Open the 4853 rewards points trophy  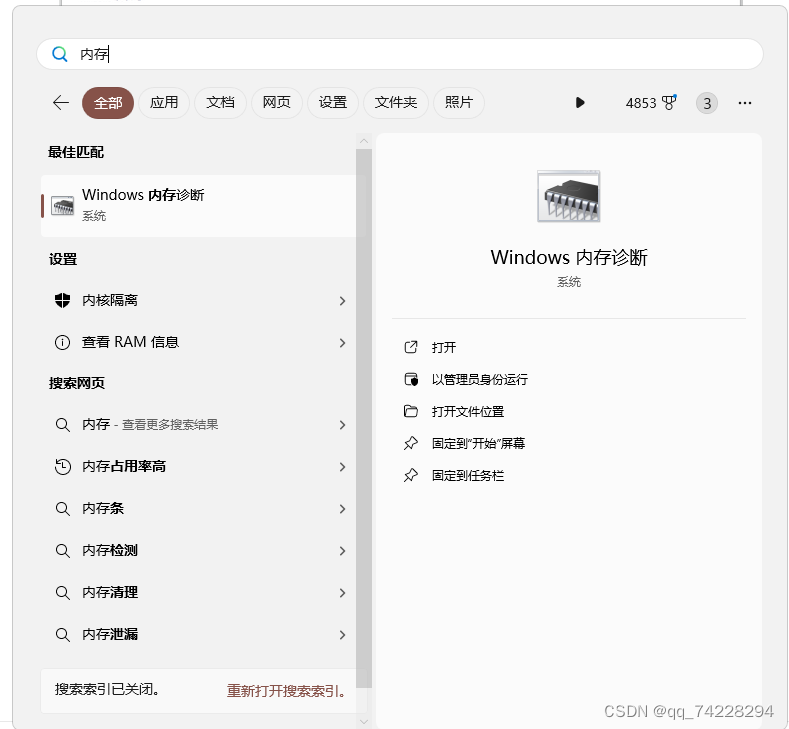coord(651,103)
